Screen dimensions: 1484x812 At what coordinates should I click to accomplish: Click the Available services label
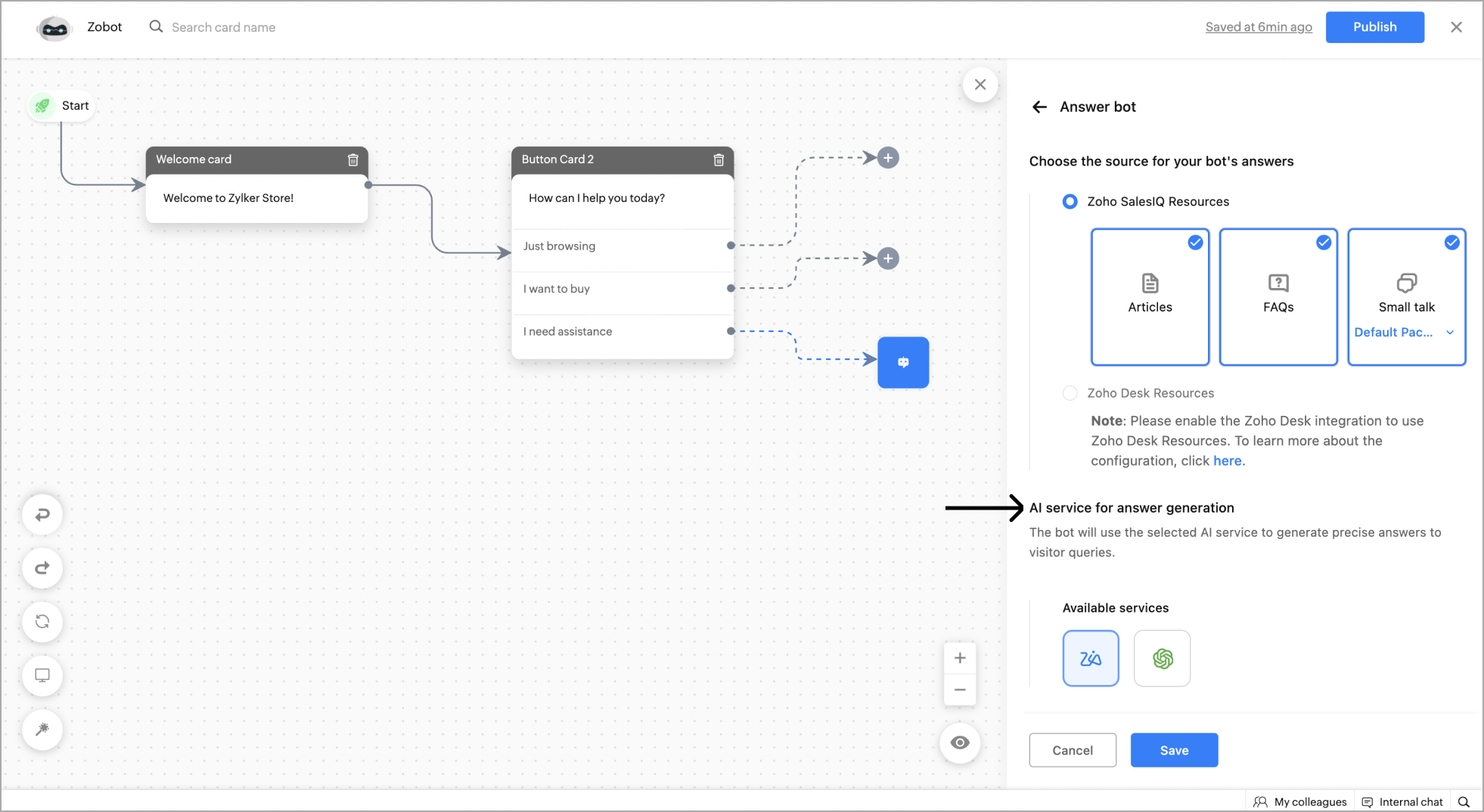[x=1116, y=608]
